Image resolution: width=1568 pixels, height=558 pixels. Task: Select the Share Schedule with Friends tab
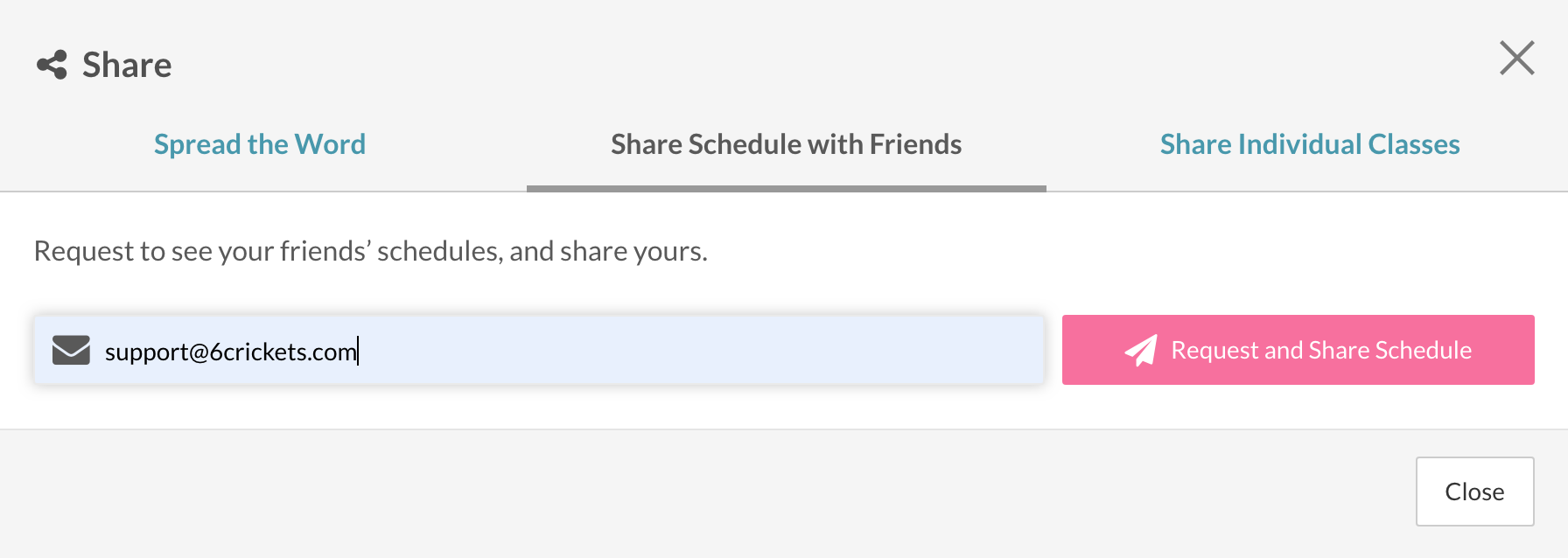(786, 144)
